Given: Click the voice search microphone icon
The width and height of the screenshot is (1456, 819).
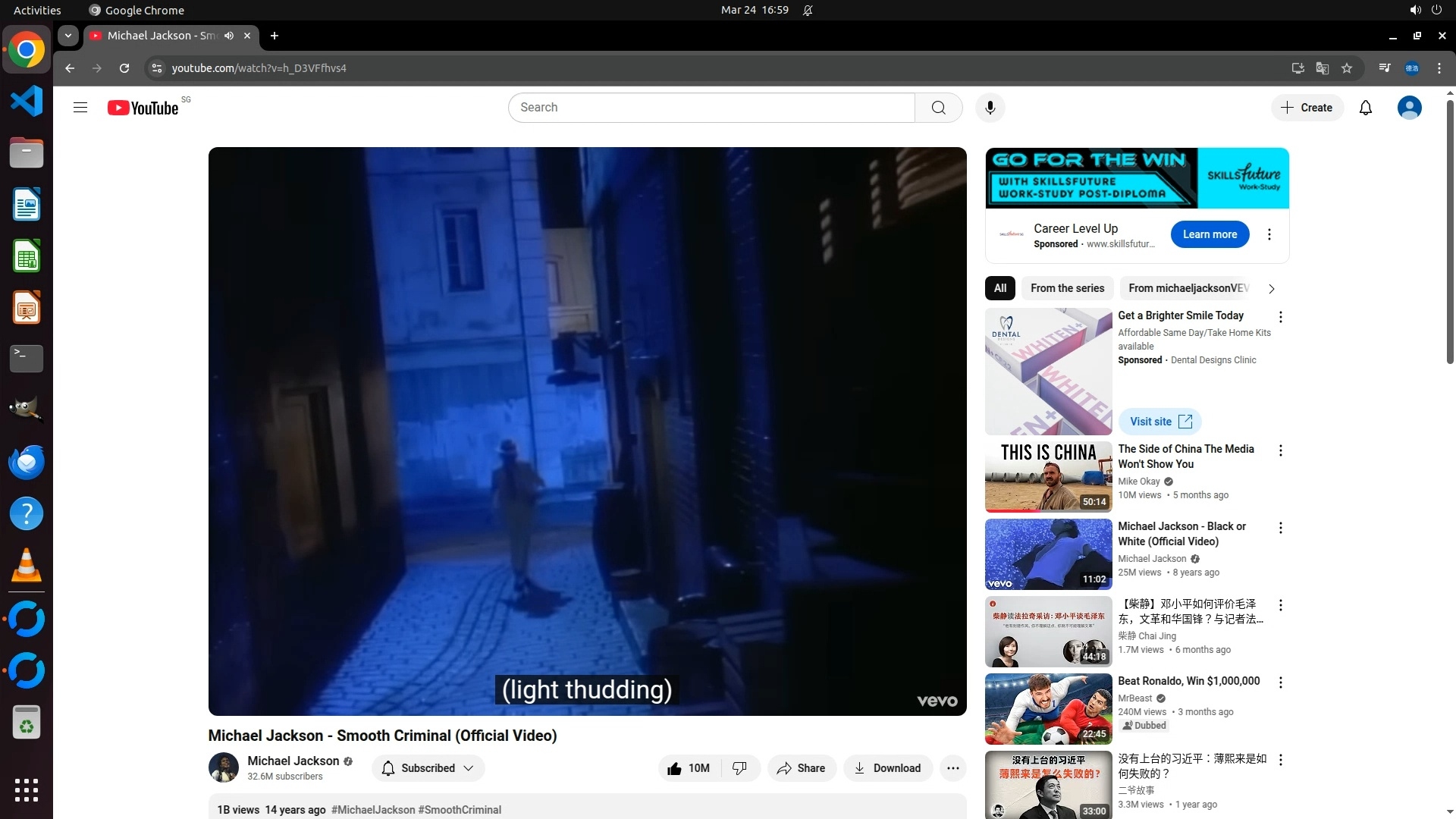Looking at the screenshot, I should pos(990,108).
